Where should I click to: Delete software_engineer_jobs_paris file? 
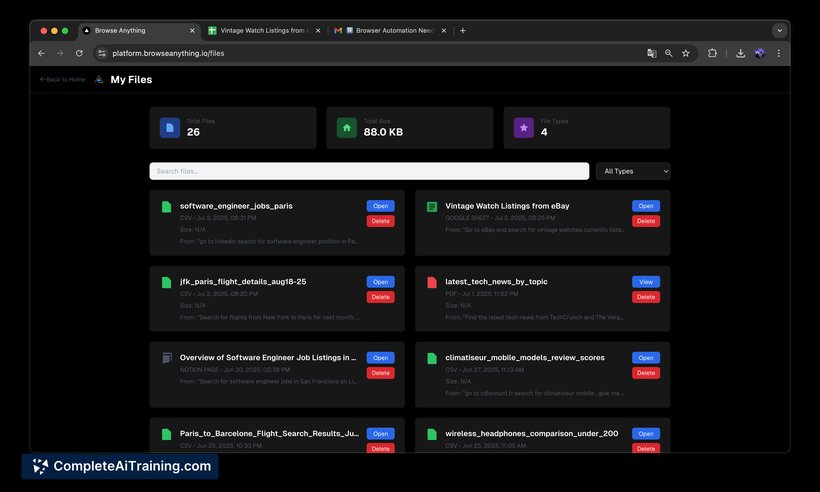click(x=380, y=221)
